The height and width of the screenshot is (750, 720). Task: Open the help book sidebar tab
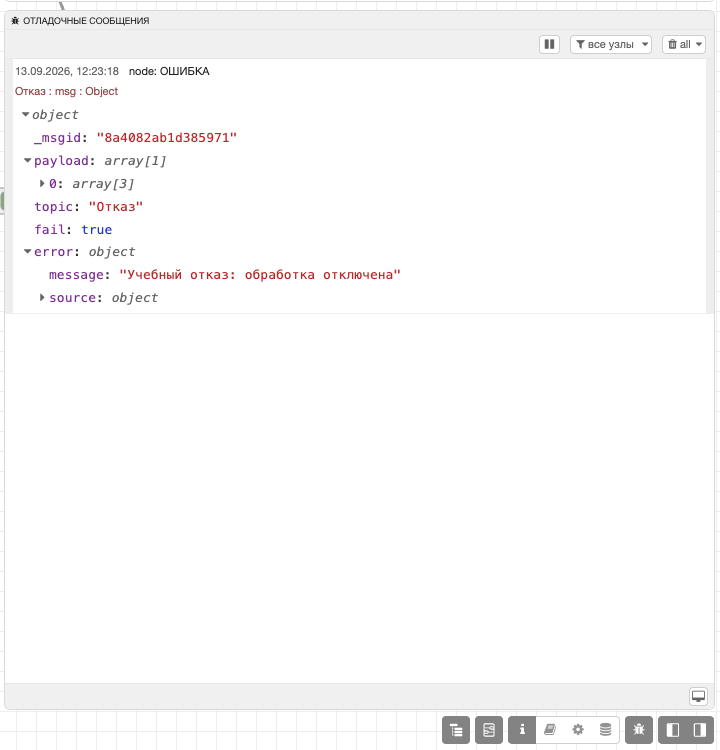tap(550, 730)
